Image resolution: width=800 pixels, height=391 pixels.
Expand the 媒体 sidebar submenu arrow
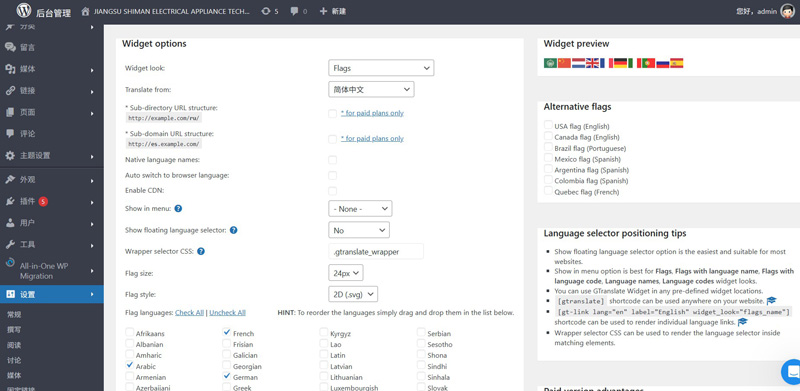point(92,70)
